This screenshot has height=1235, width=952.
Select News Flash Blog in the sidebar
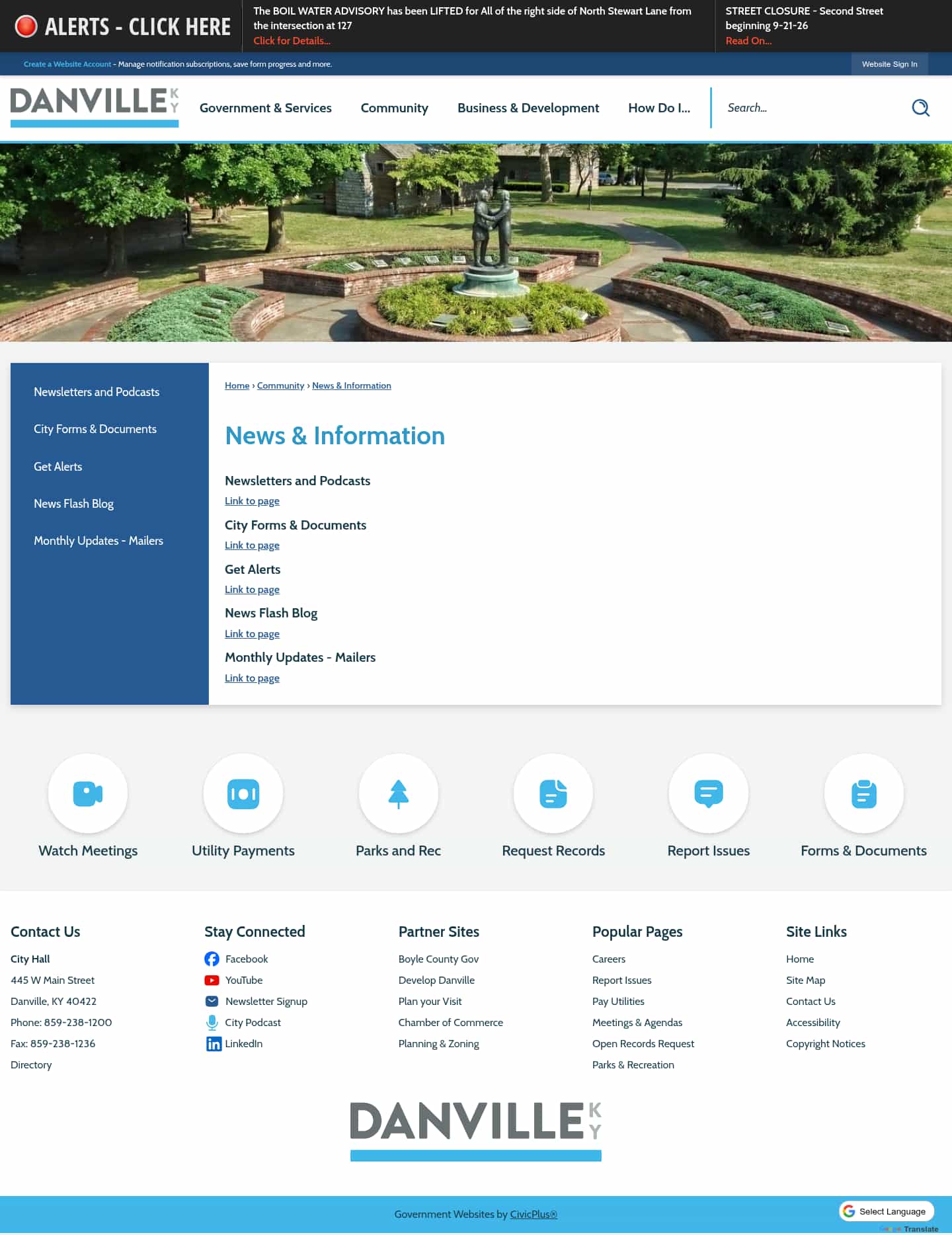(x=73, y=504)
